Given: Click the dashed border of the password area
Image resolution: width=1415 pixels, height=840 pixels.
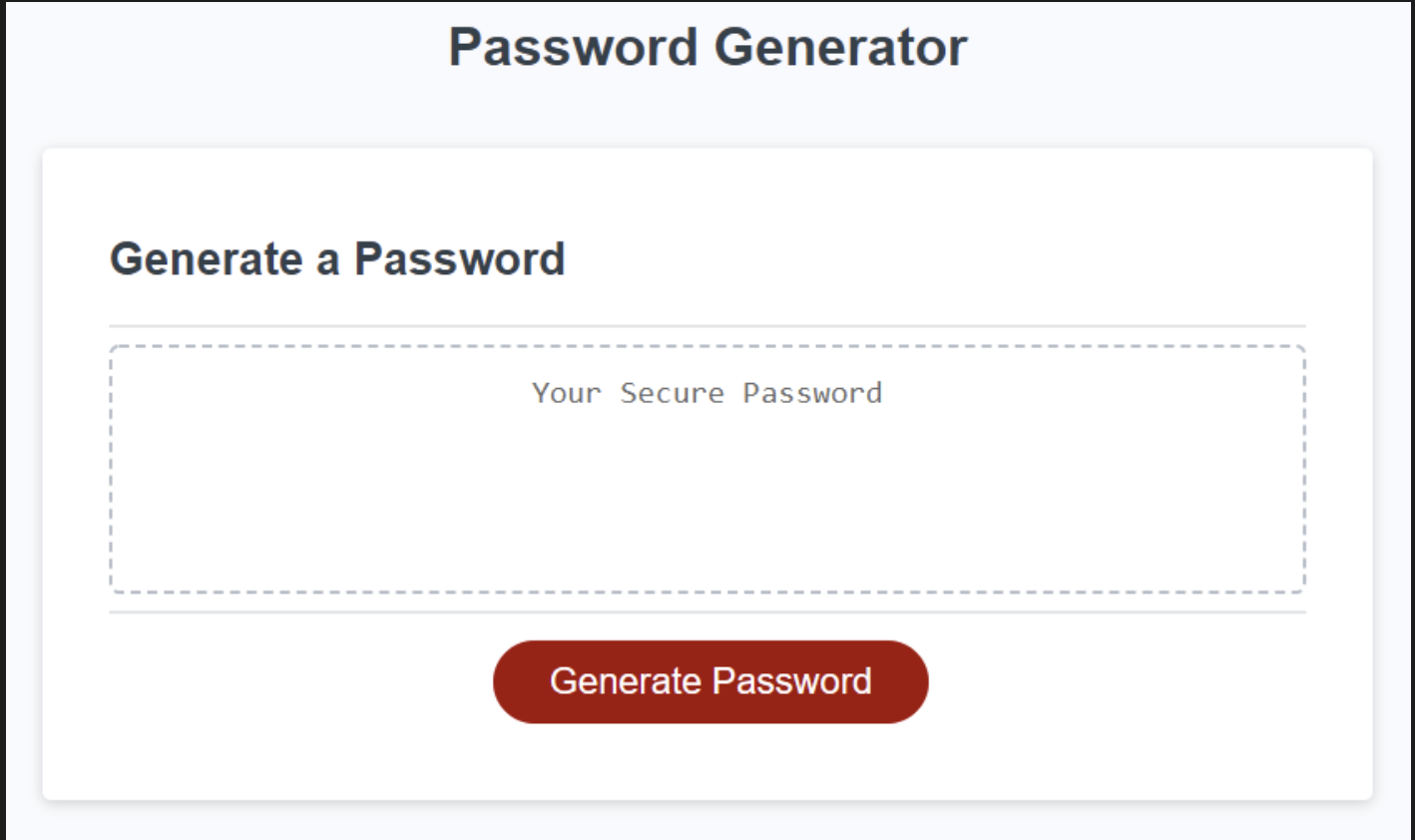Looking at the screenshot, I should [707, 345].
